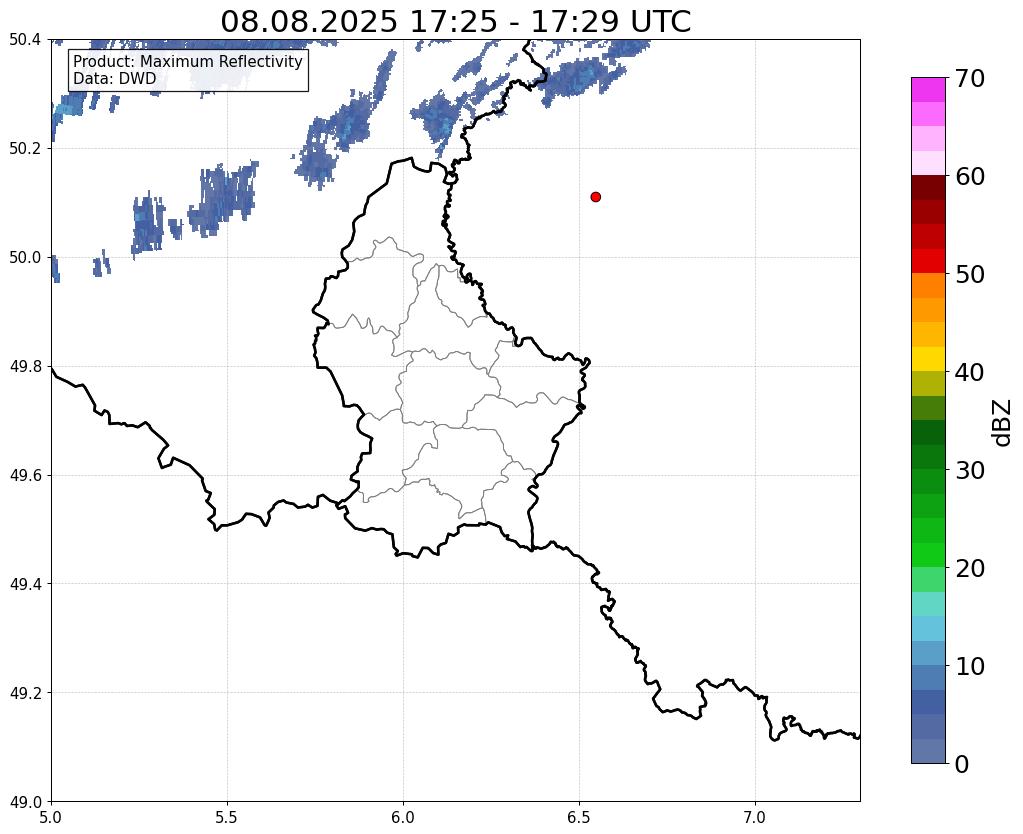Click the latitude axis label 49.0
The image size is (1023, 834).
pos(25,801)
